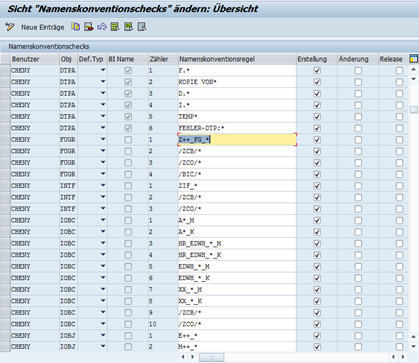This screenshot has width=419, height=363.
Task: Click the Copy As toolbar icon
Action: [75, 27]
